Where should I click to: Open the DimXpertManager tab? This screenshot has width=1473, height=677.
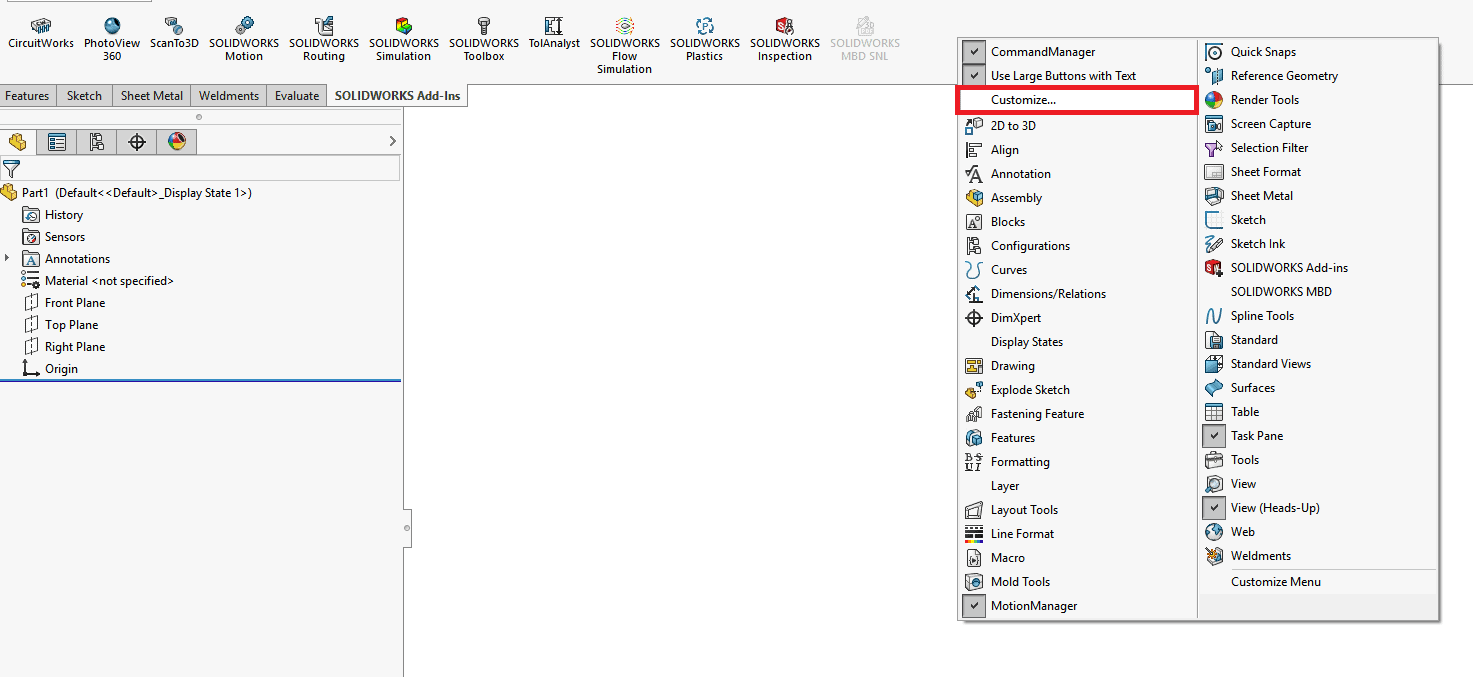click(137, 142)
